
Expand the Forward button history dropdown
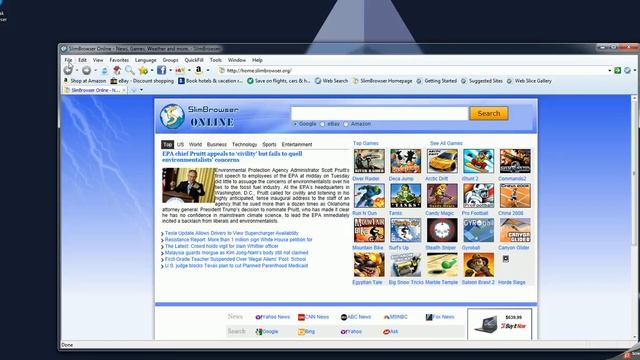coord(95,71)
